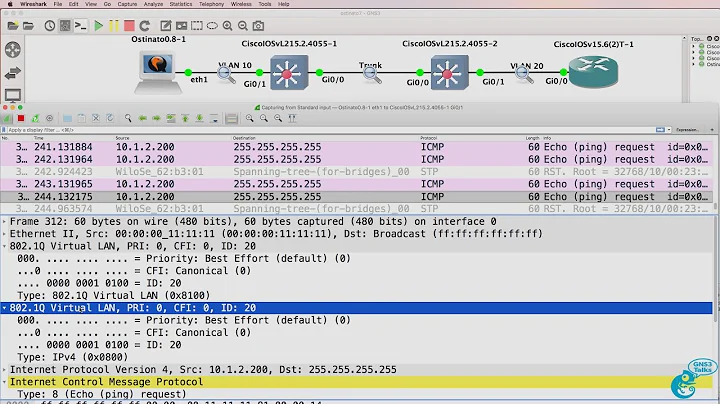
Task: Take a screenshot with camera icon
Action: [x=259, y=26]
